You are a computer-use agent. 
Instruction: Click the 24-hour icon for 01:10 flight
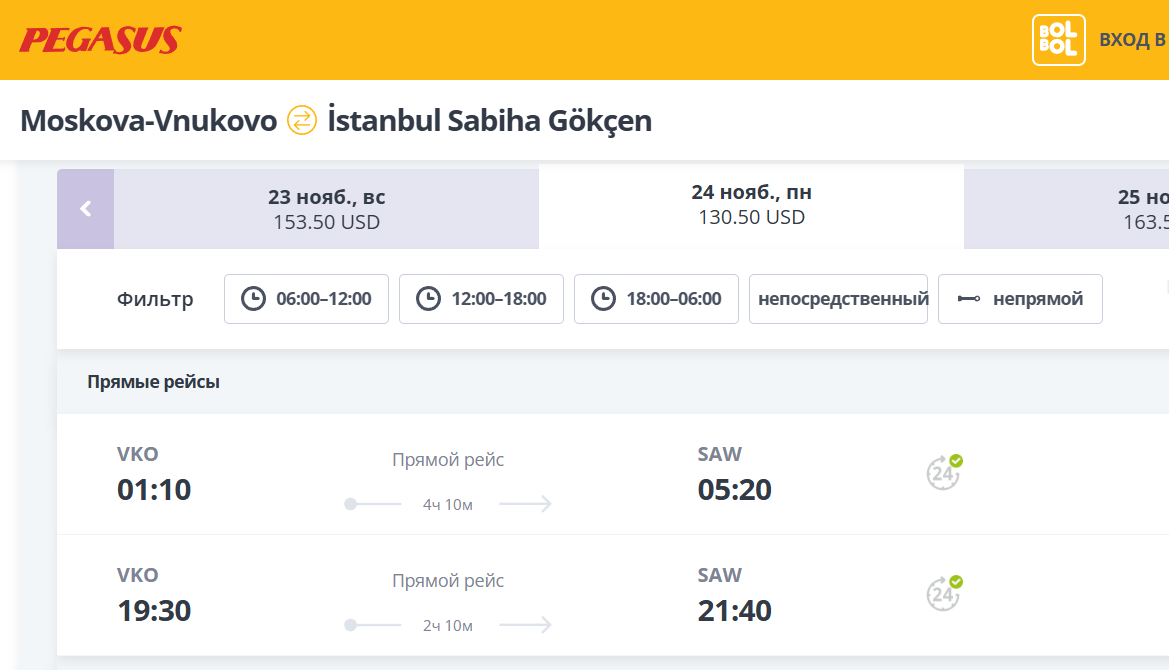(944, 473)
